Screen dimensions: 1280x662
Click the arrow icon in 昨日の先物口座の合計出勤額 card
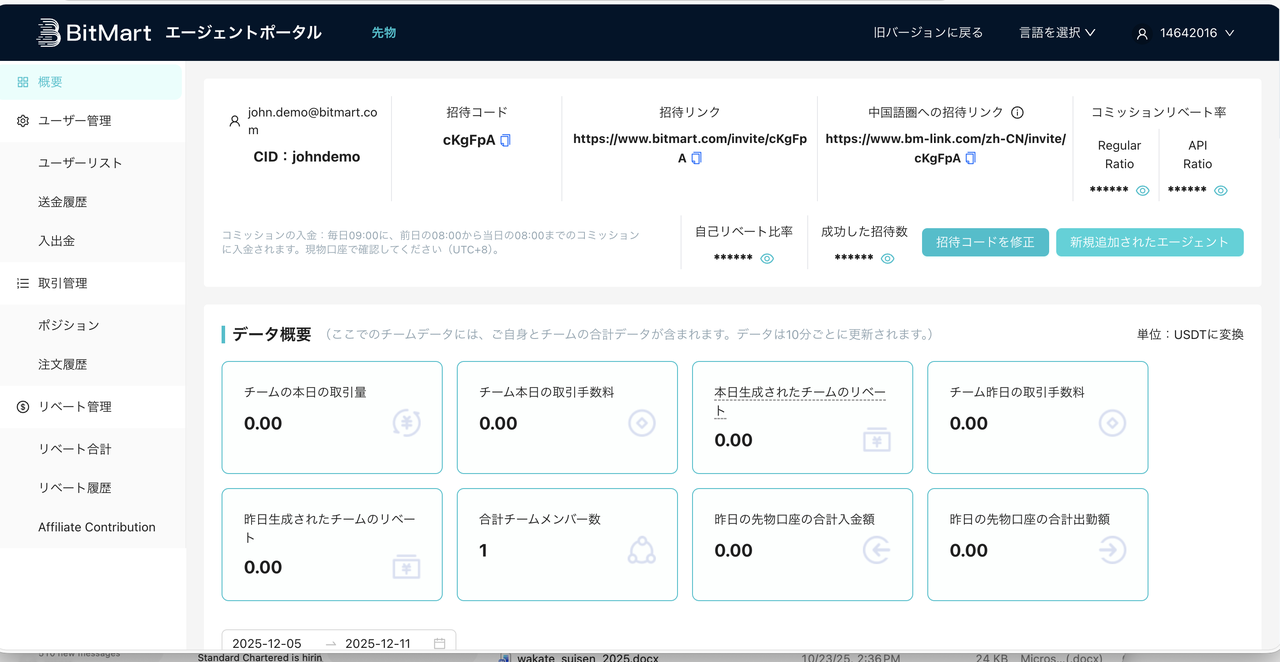pyautogui.click(x=1112, y=550)
